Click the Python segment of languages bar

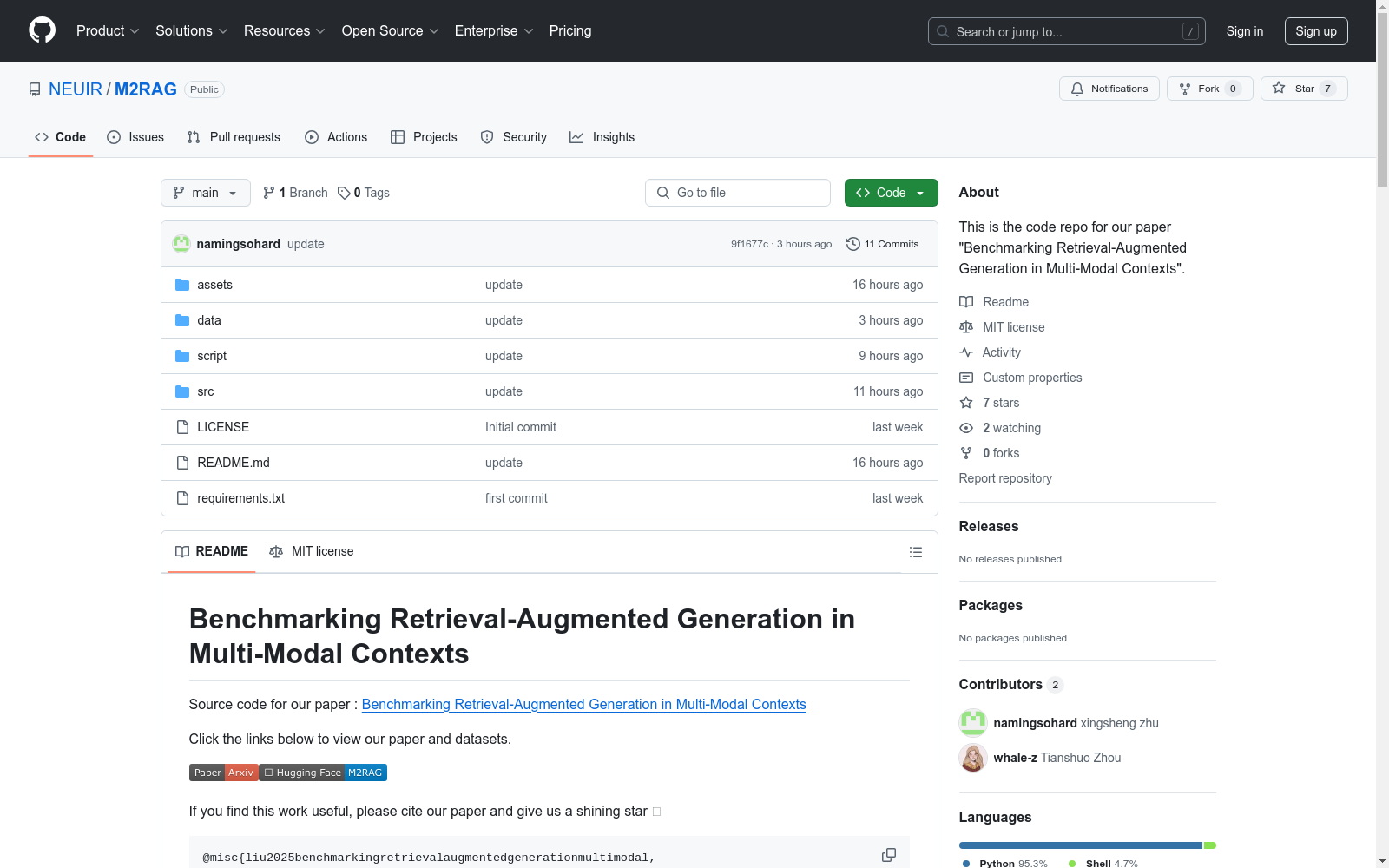pyautogui.click(x=1081, y=845)
